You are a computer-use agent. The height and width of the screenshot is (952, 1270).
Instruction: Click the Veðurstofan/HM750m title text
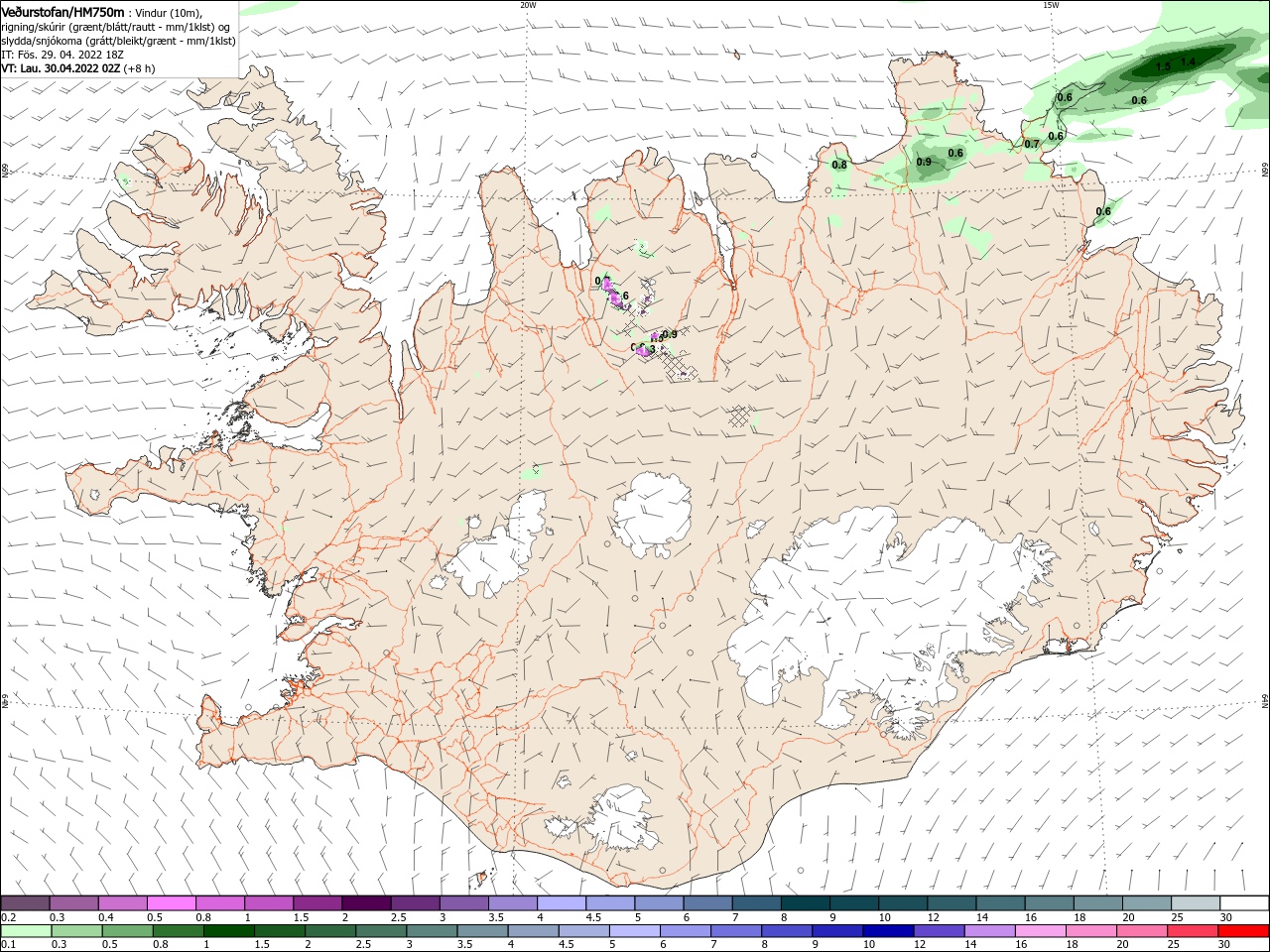coord(63,11)
